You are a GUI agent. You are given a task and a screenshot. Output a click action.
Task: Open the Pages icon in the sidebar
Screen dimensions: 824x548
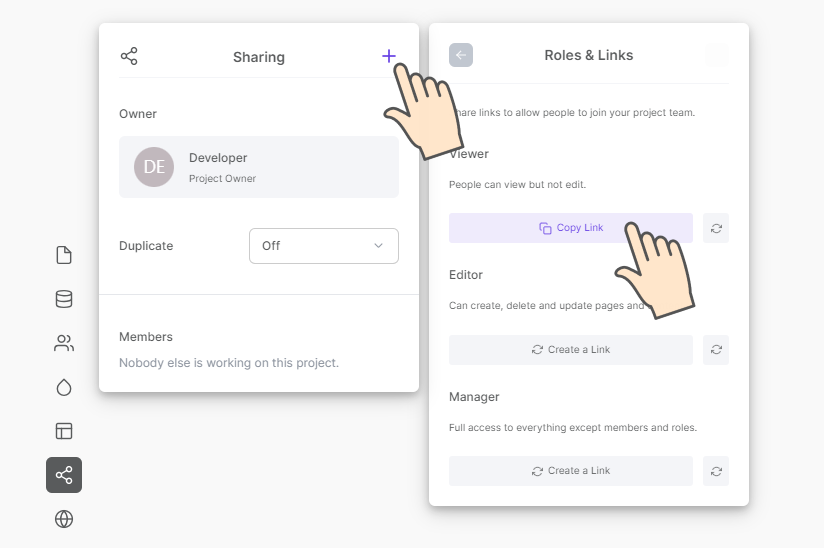[64, 255]
